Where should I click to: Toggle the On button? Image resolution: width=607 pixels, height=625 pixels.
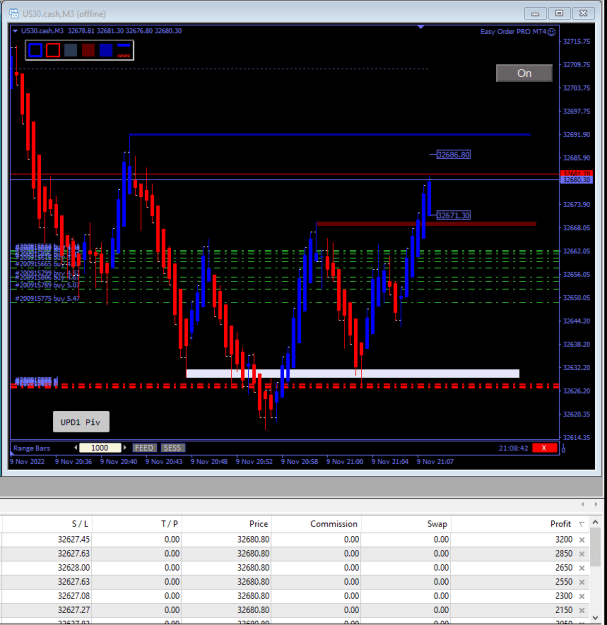click(x=524, y=73)
